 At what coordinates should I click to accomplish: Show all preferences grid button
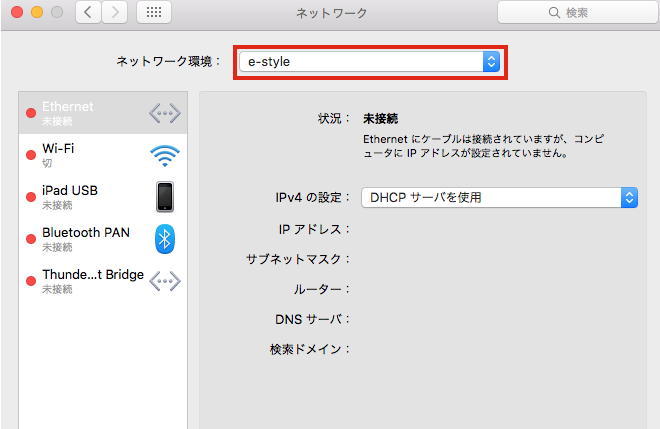coord(154,12)
